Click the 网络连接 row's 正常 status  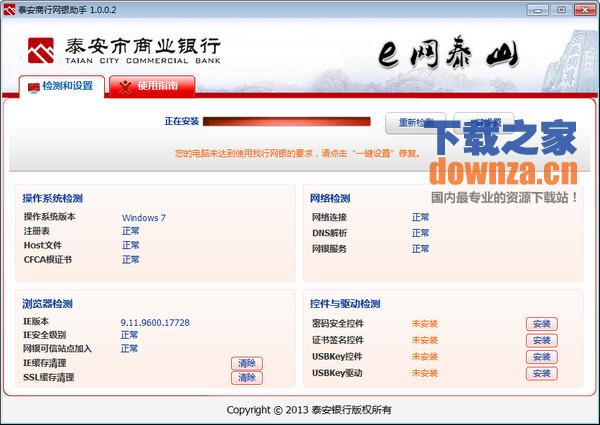click(420, 217)
